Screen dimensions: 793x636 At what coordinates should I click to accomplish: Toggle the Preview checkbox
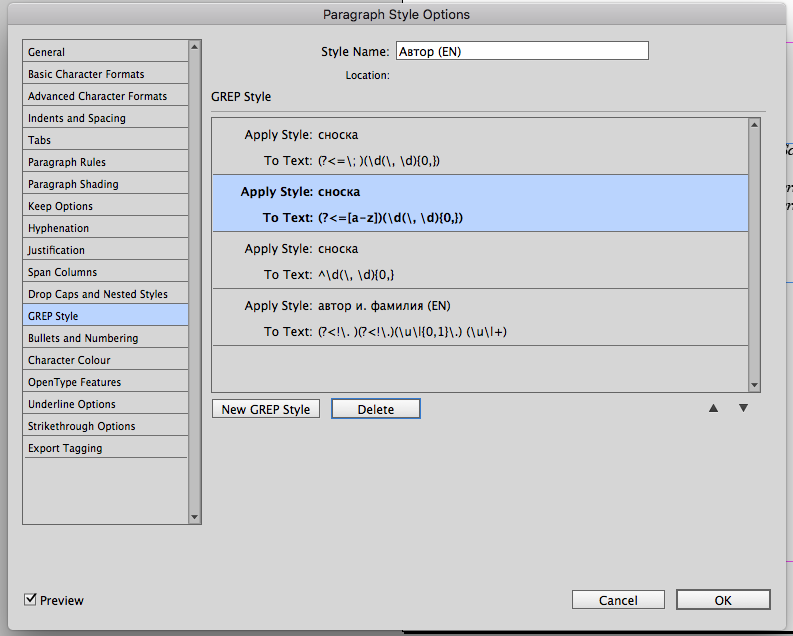click(31, 600)
